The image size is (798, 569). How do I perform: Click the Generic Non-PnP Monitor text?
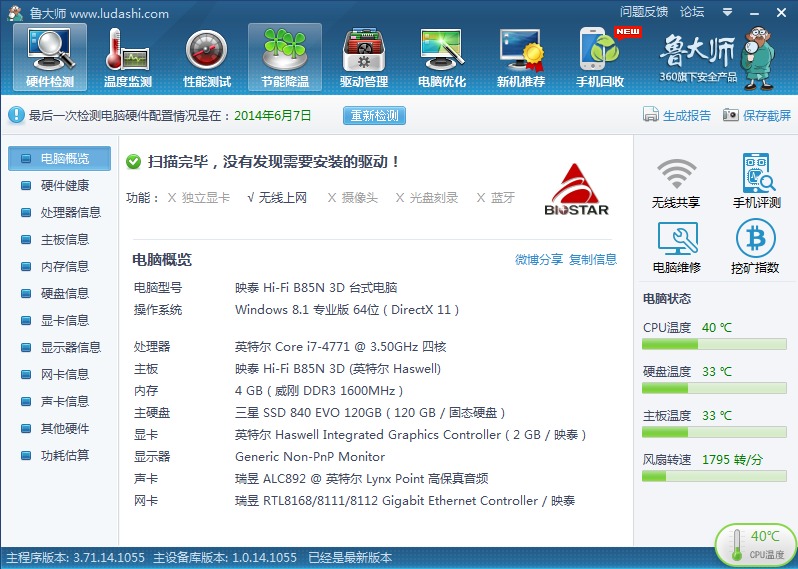[310, 457]
